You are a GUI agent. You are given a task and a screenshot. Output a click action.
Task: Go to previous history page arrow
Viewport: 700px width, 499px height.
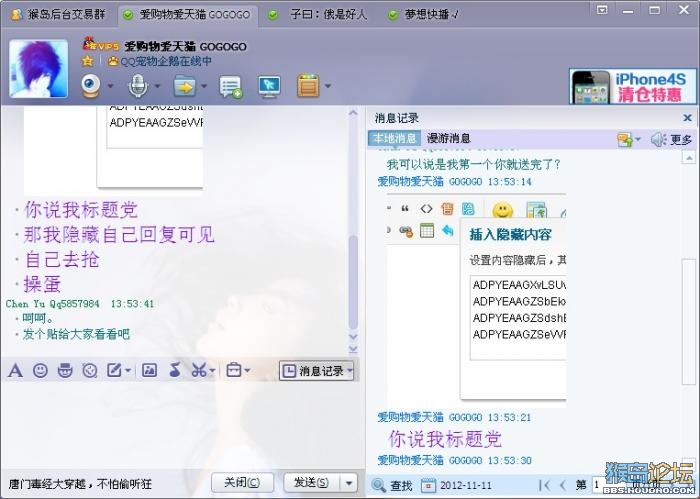562,485
